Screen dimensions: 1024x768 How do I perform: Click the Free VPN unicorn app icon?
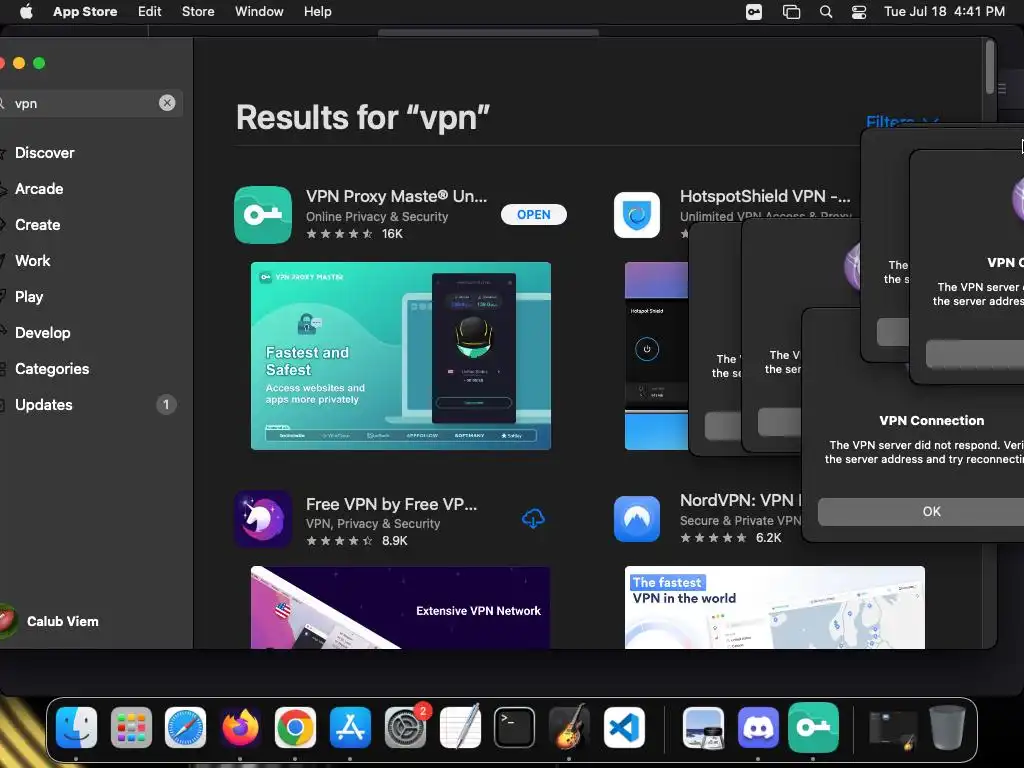[263, 519]
